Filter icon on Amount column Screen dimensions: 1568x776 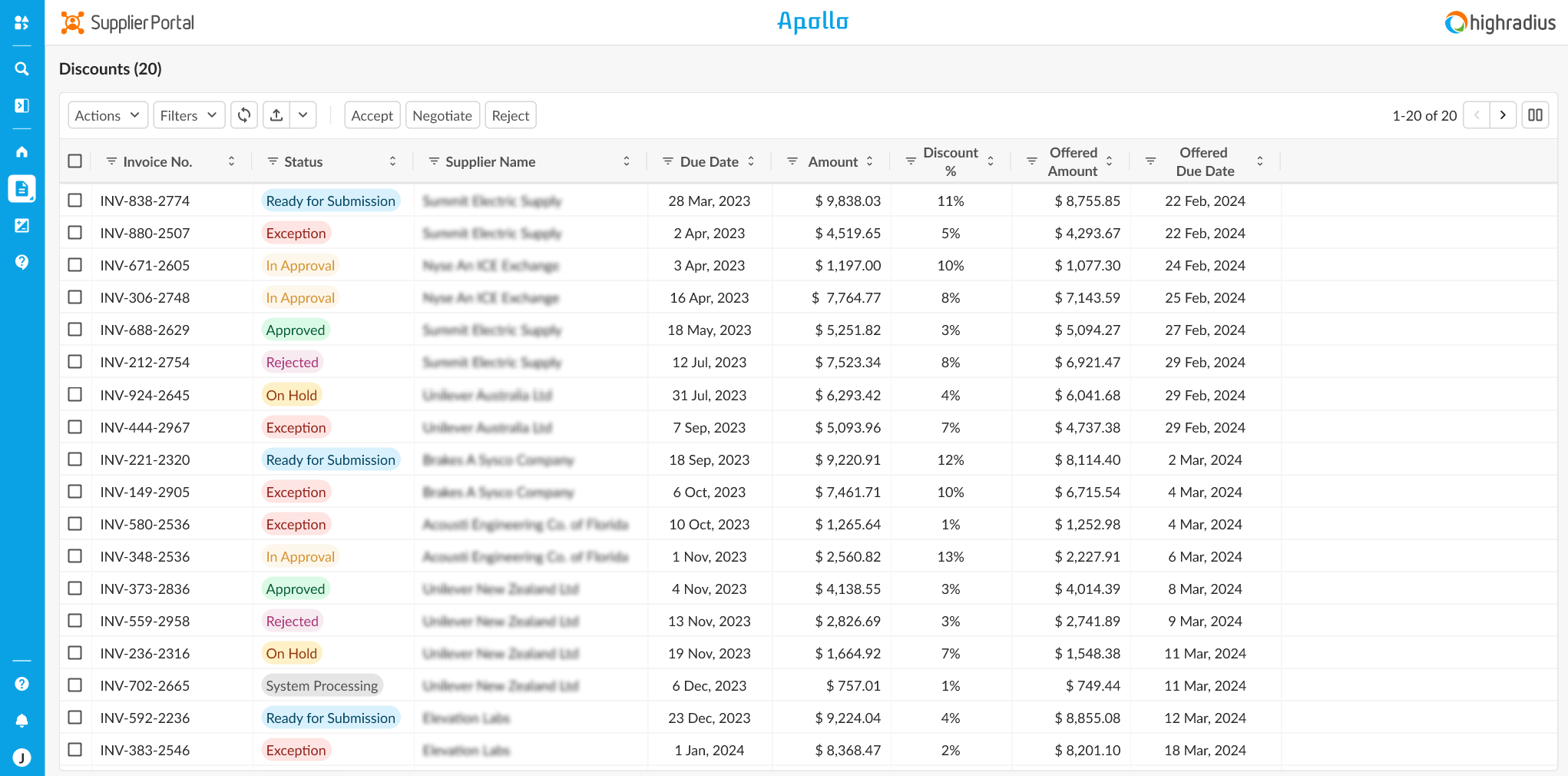click(x=792, y=161)
